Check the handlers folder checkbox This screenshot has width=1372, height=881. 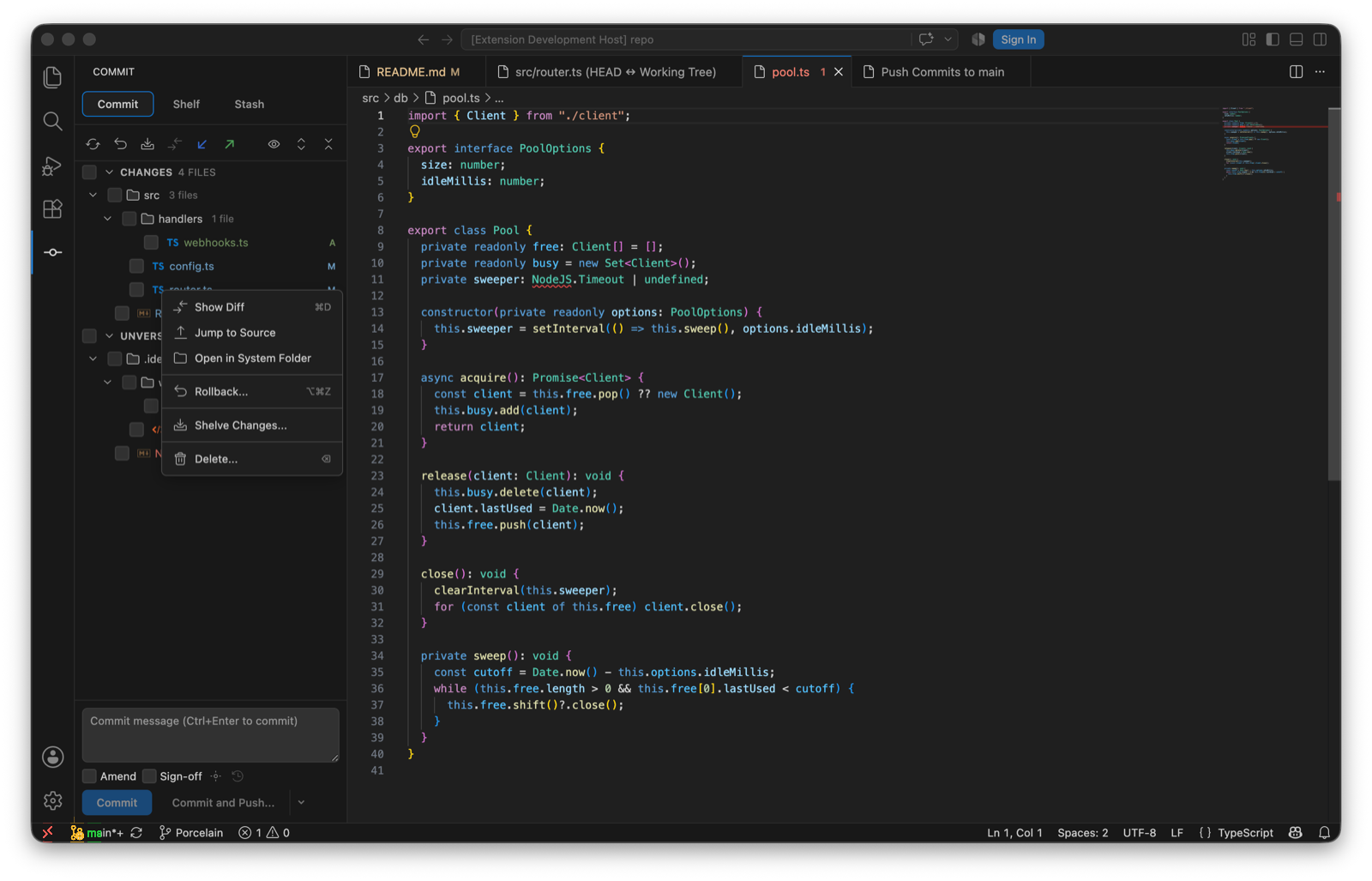coord(129,219)
